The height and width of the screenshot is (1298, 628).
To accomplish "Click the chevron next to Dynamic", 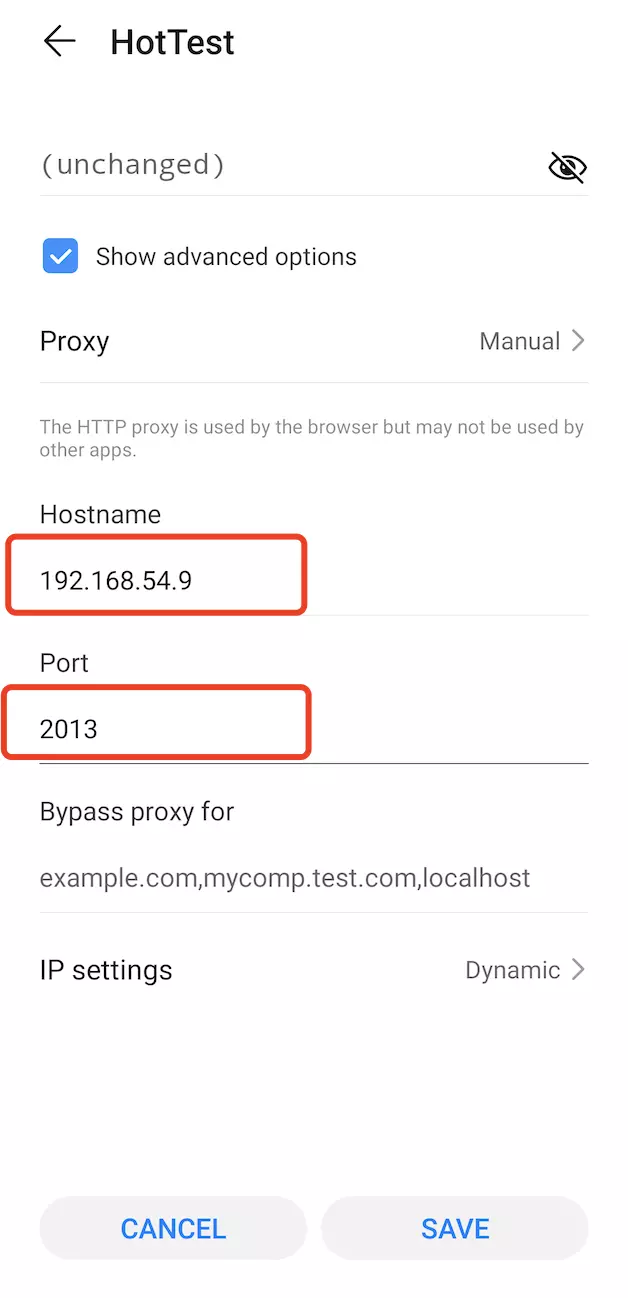I will pos(578,970).
